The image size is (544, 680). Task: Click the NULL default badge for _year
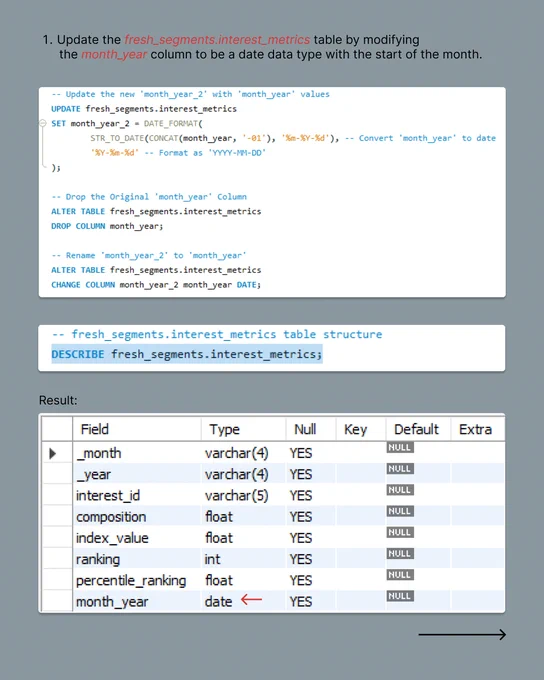(400, 469)
